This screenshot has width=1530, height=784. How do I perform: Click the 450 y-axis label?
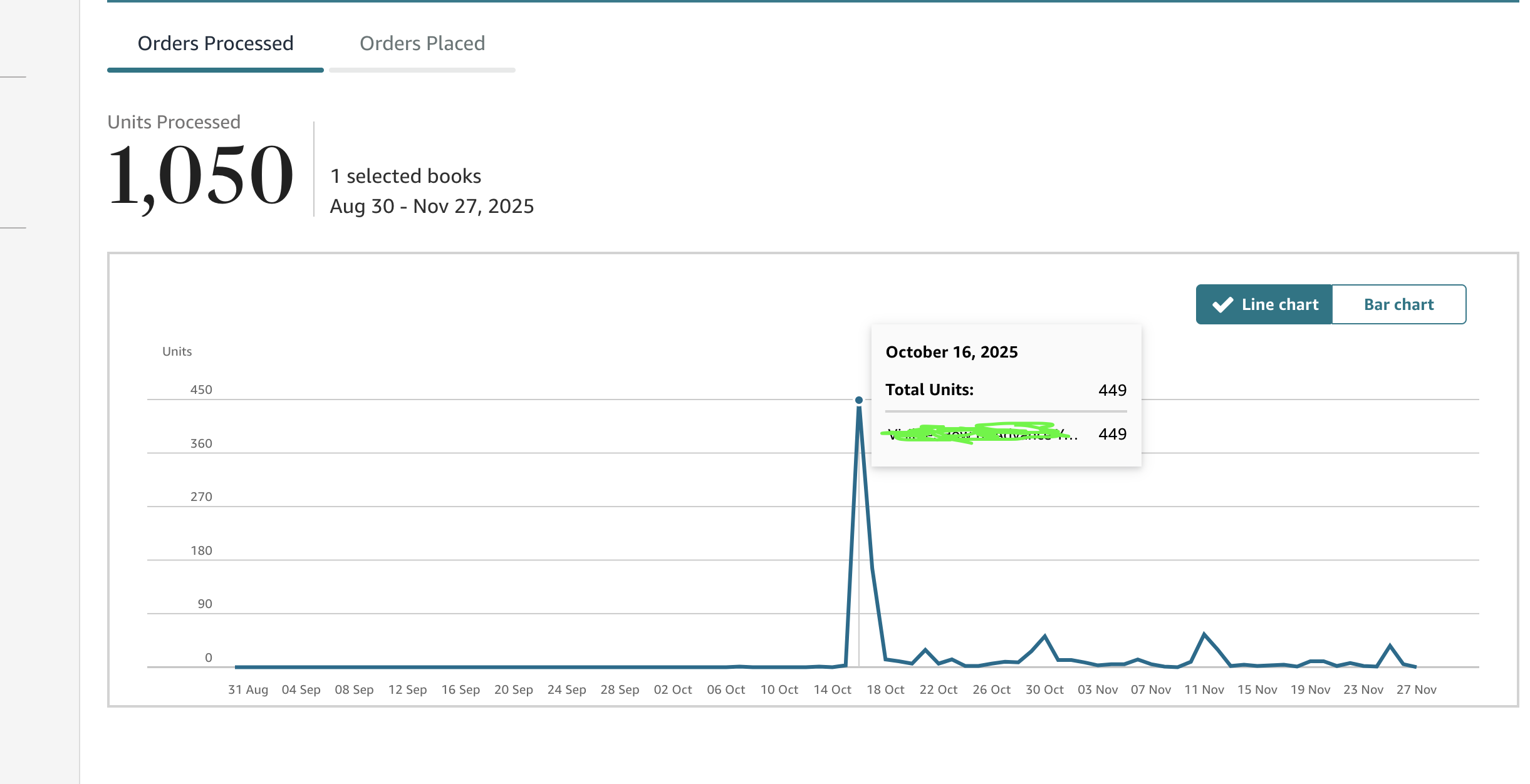[x=201, y=389]
